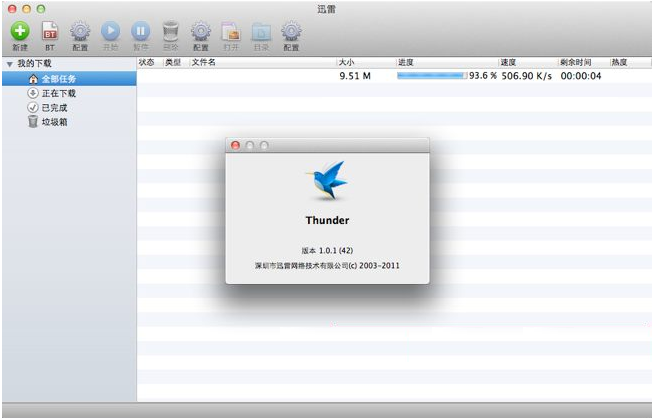Screen dimensions: 653x418
Task: Collapse the 我的下载 disclosure triangle
Action: tap(10, 64)
